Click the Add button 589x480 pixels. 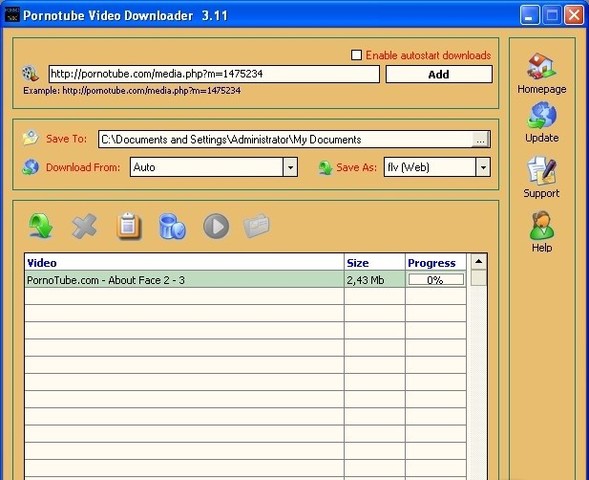tap(439, 74)
